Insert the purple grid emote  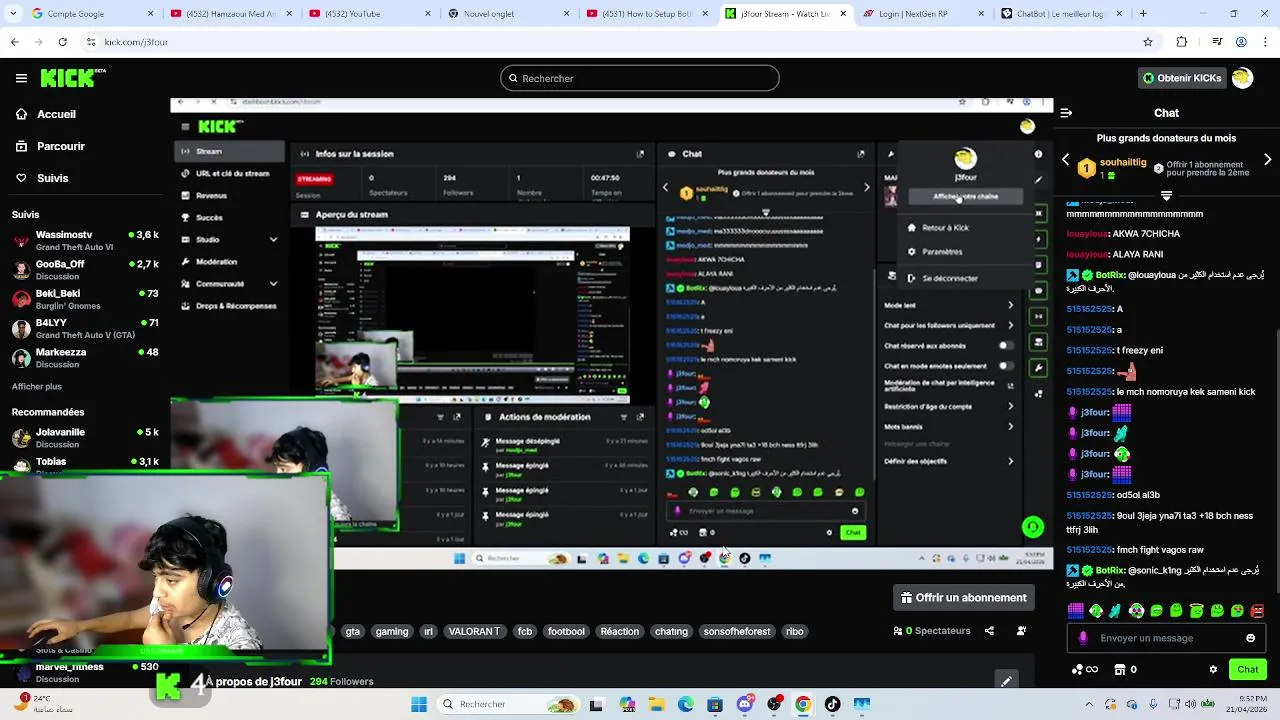point(1075,610)
